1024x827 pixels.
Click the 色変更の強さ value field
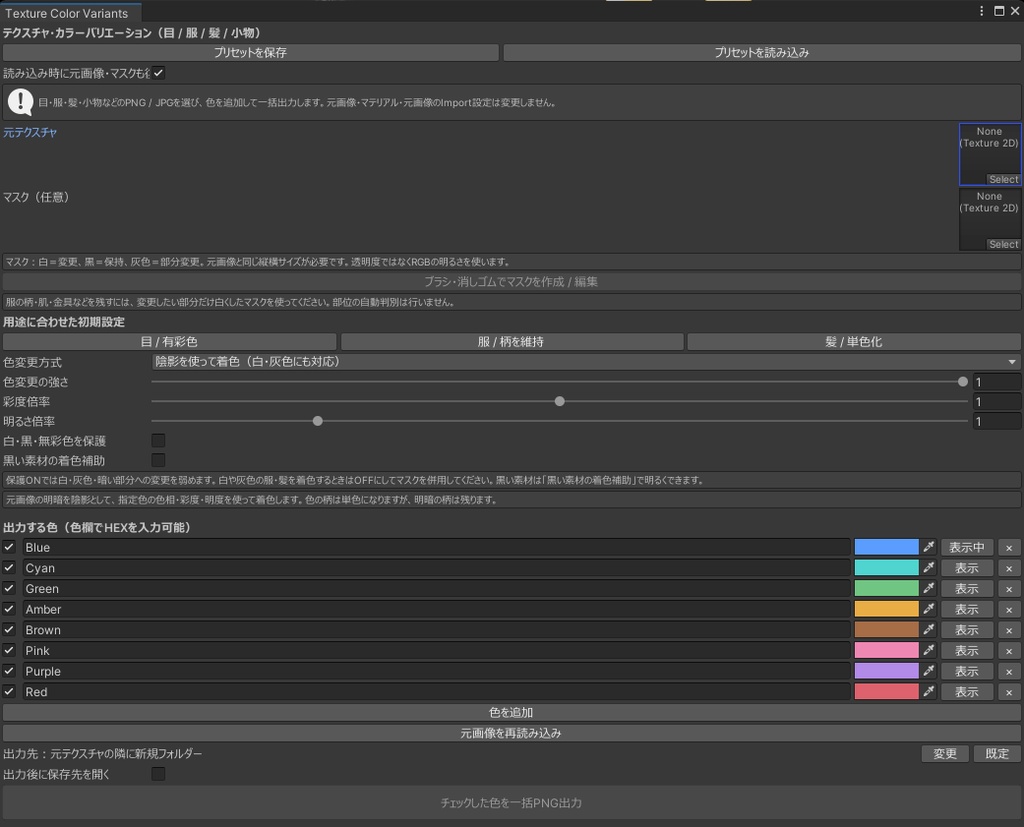[997, 381]
